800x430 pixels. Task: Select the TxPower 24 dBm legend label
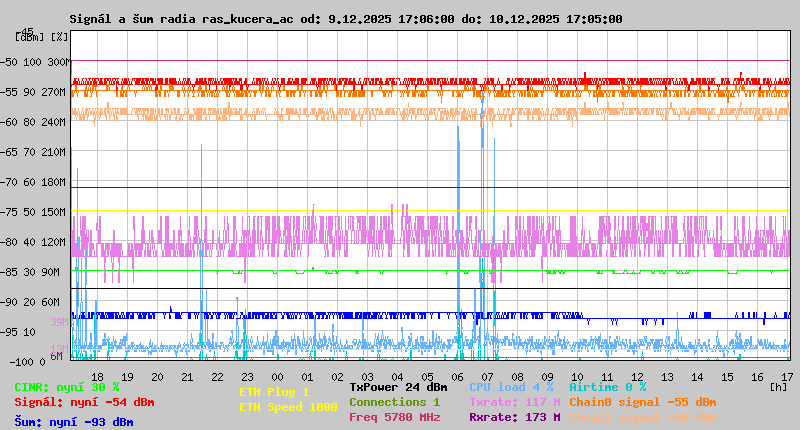point(398,386)
